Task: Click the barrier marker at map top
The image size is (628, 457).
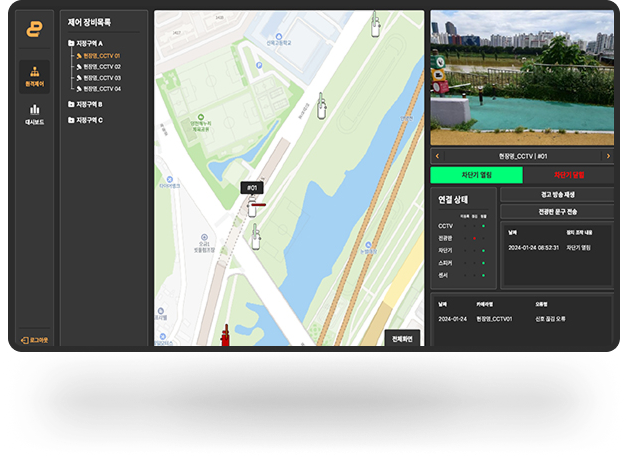Action: (376, 24)
